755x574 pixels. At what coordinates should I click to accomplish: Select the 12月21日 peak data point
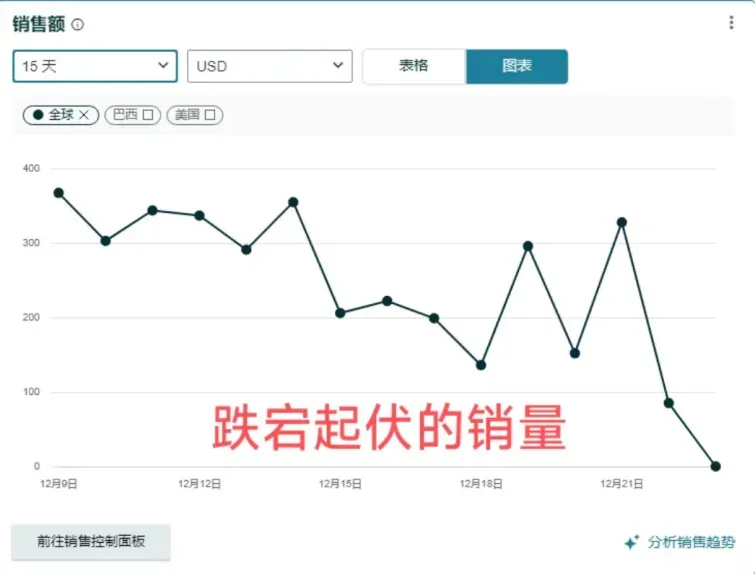622,222
